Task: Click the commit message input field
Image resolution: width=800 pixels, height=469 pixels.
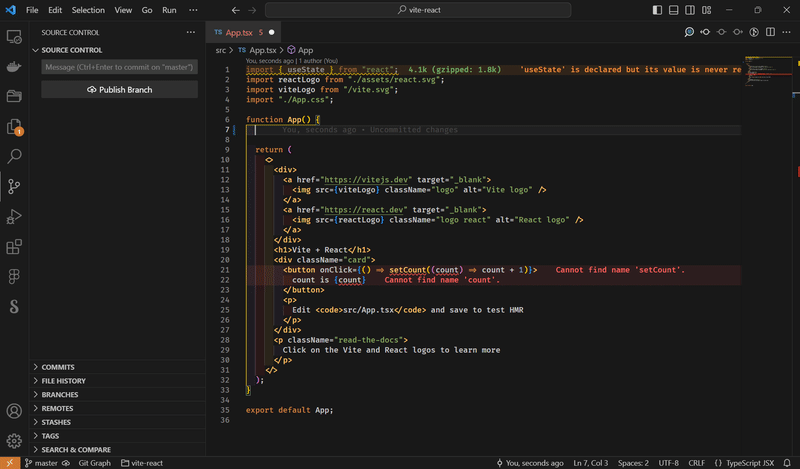Action: 119,67
